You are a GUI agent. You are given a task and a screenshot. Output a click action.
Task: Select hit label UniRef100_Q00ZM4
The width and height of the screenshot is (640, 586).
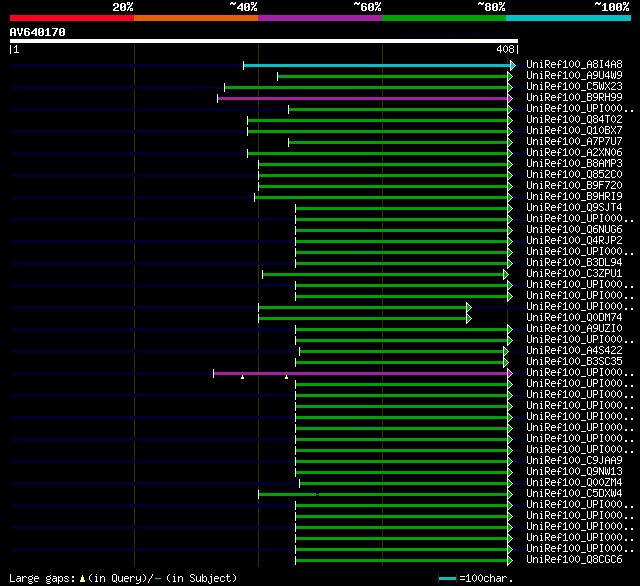point(574,483)
